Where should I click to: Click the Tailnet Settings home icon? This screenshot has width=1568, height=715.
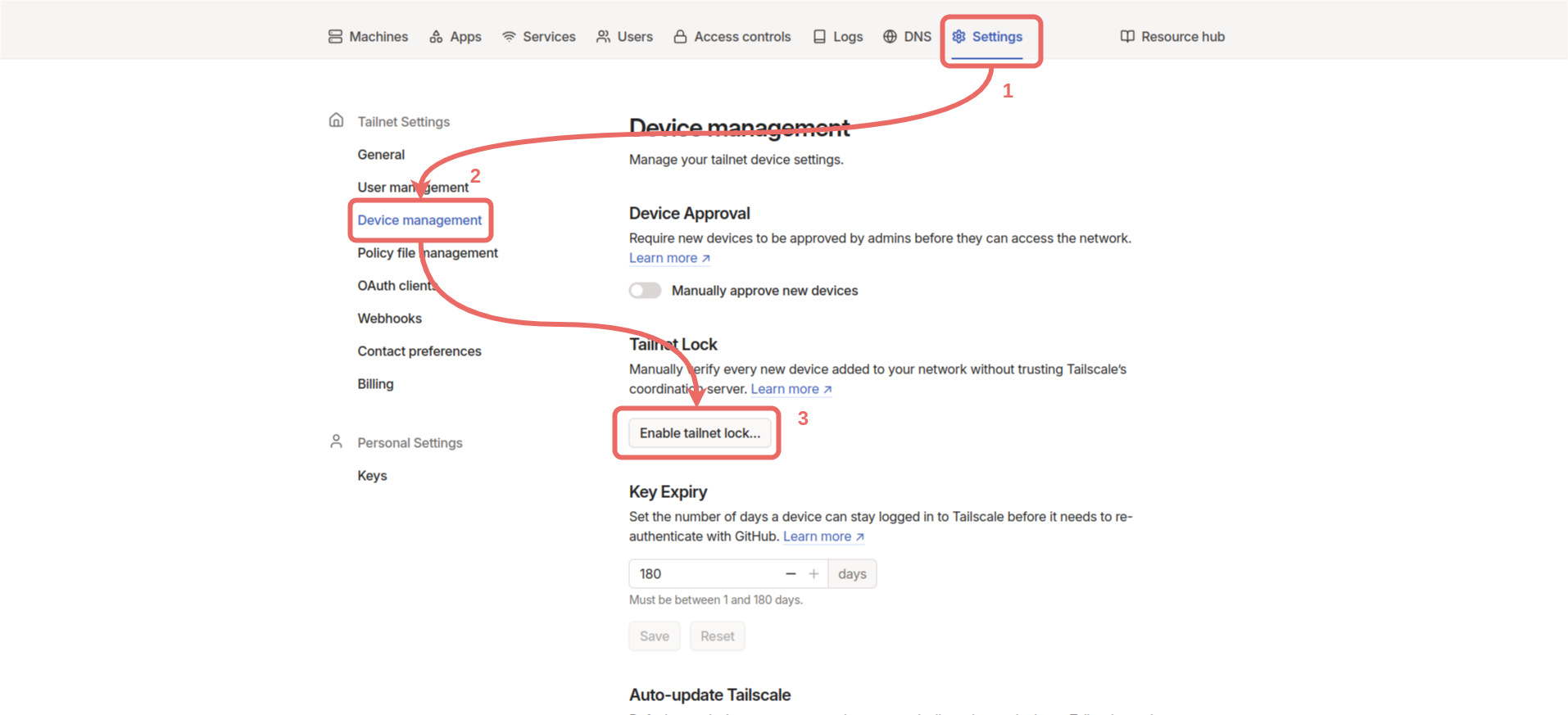click(x=336, y=120)
